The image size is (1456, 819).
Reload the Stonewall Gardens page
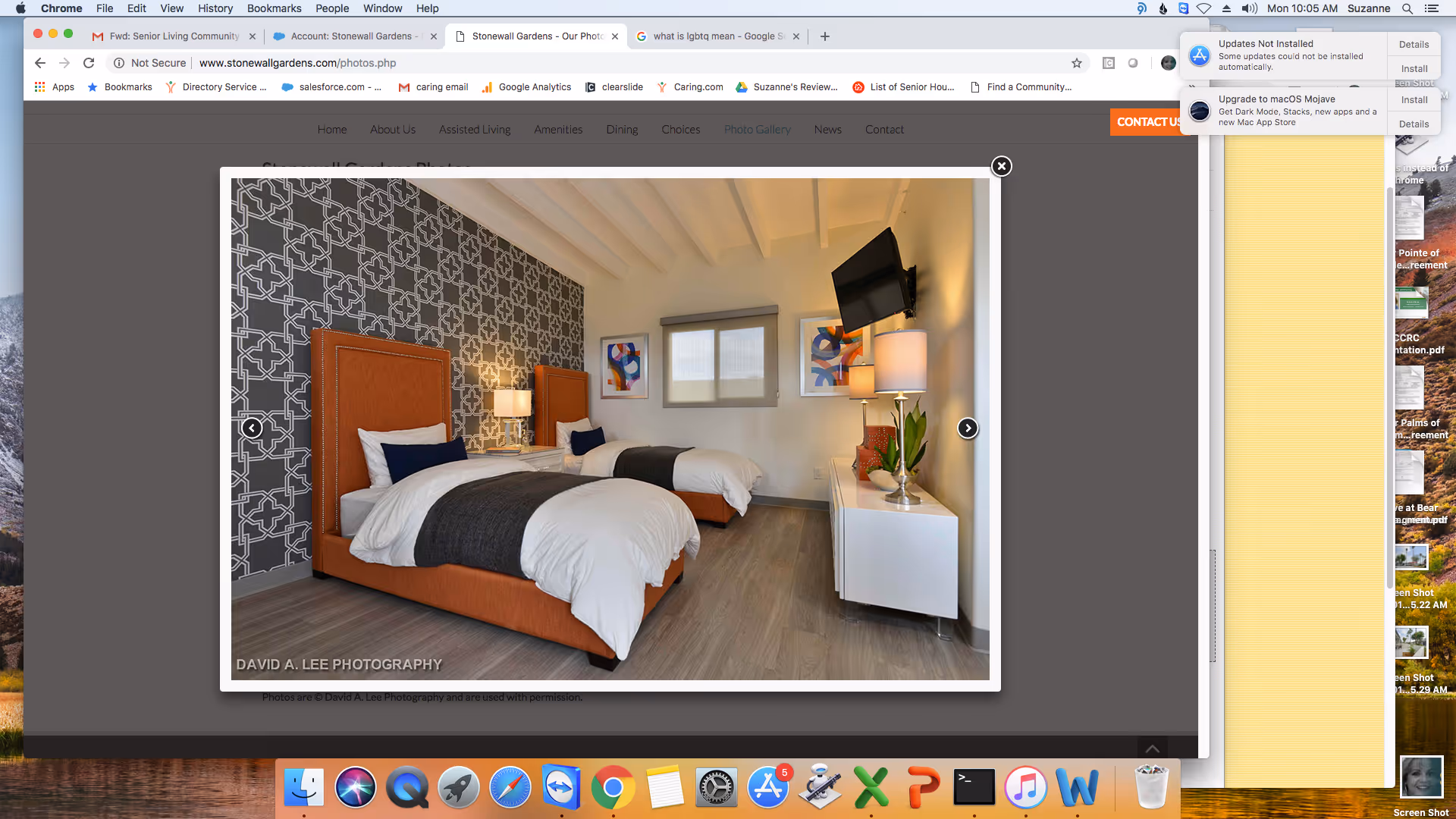coord(89,63)
